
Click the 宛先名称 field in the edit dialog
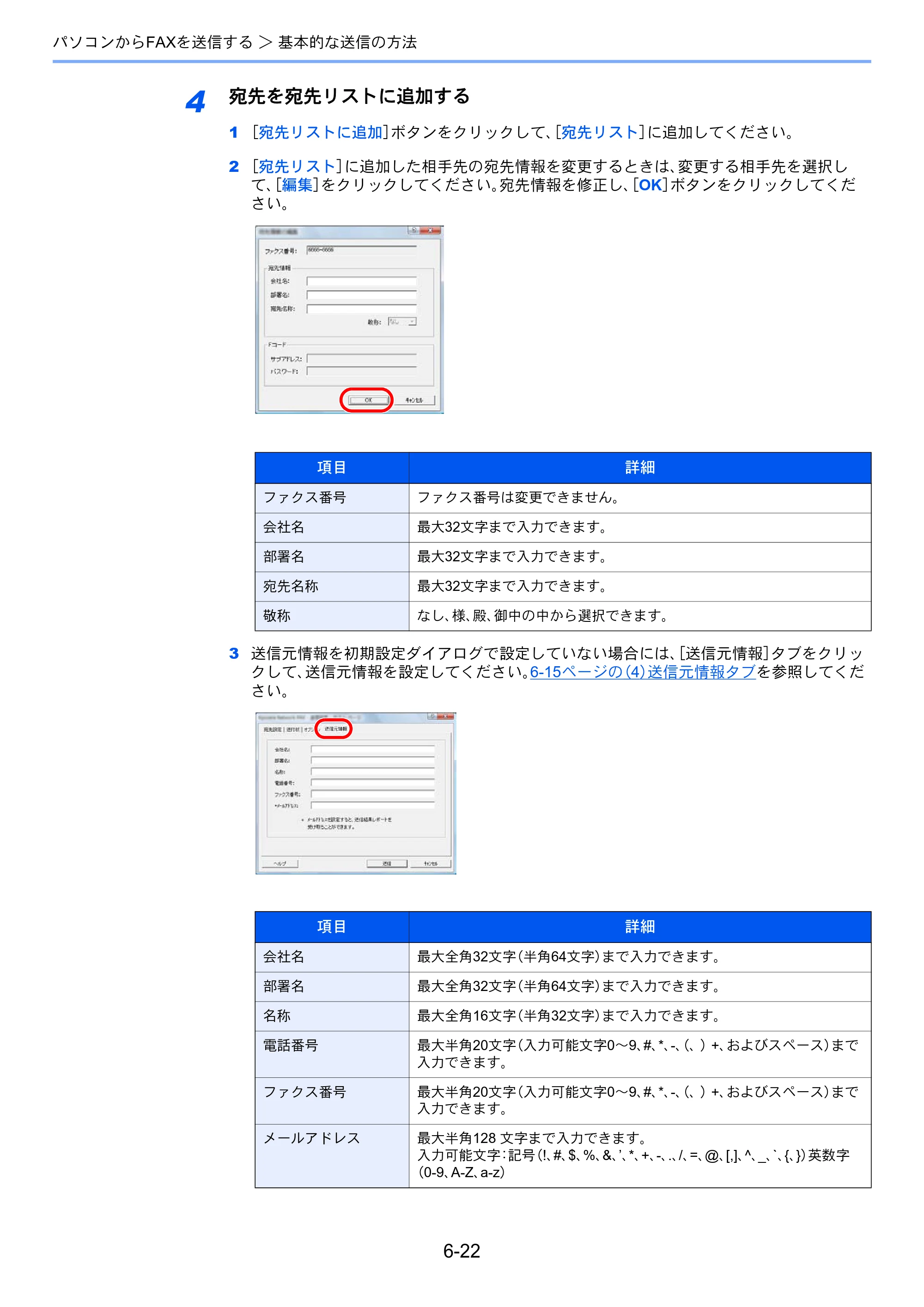click(x=362, y=309)
